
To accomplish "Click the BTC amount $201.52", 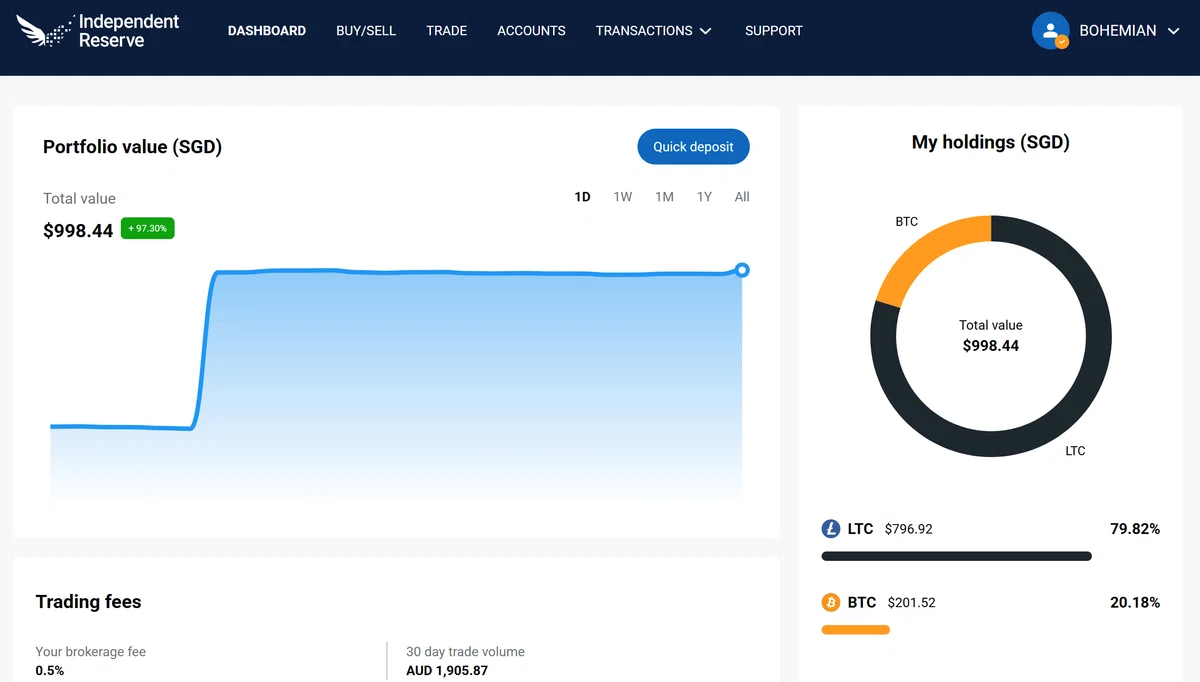I will [911, 603].
